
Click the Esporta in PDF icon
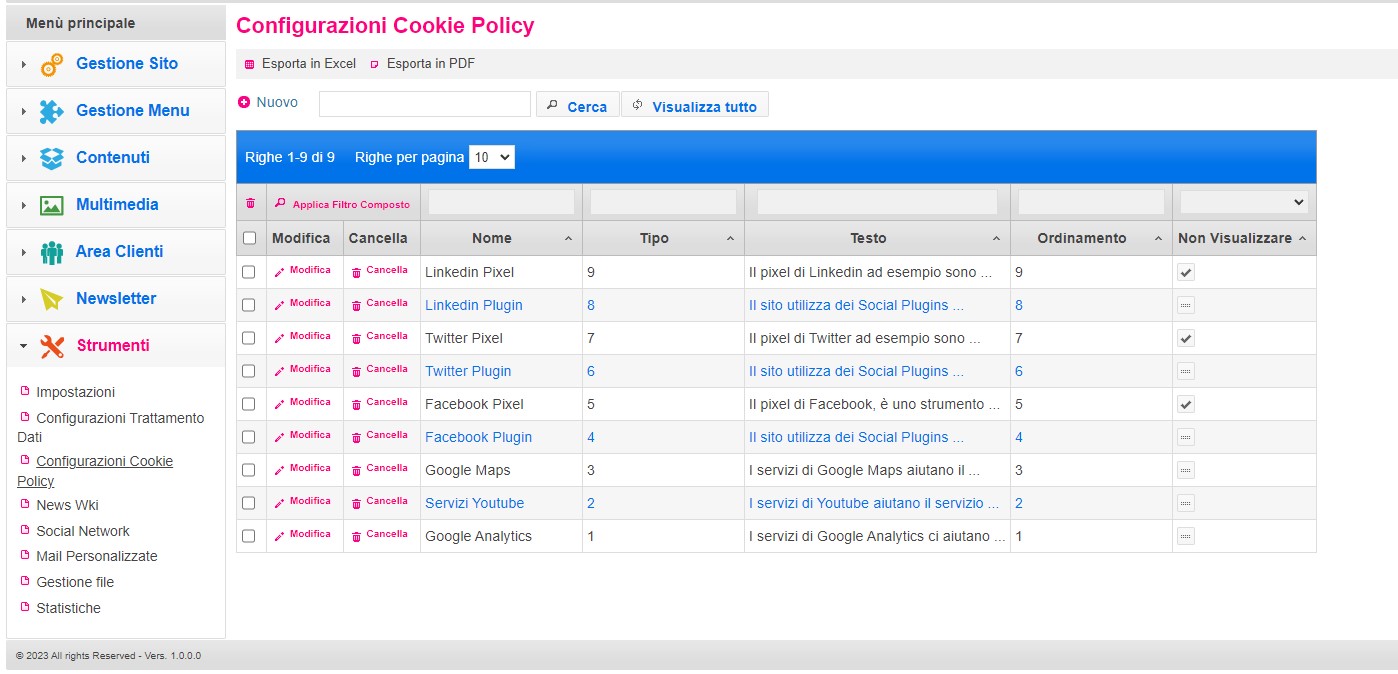(x=375, y=64)
